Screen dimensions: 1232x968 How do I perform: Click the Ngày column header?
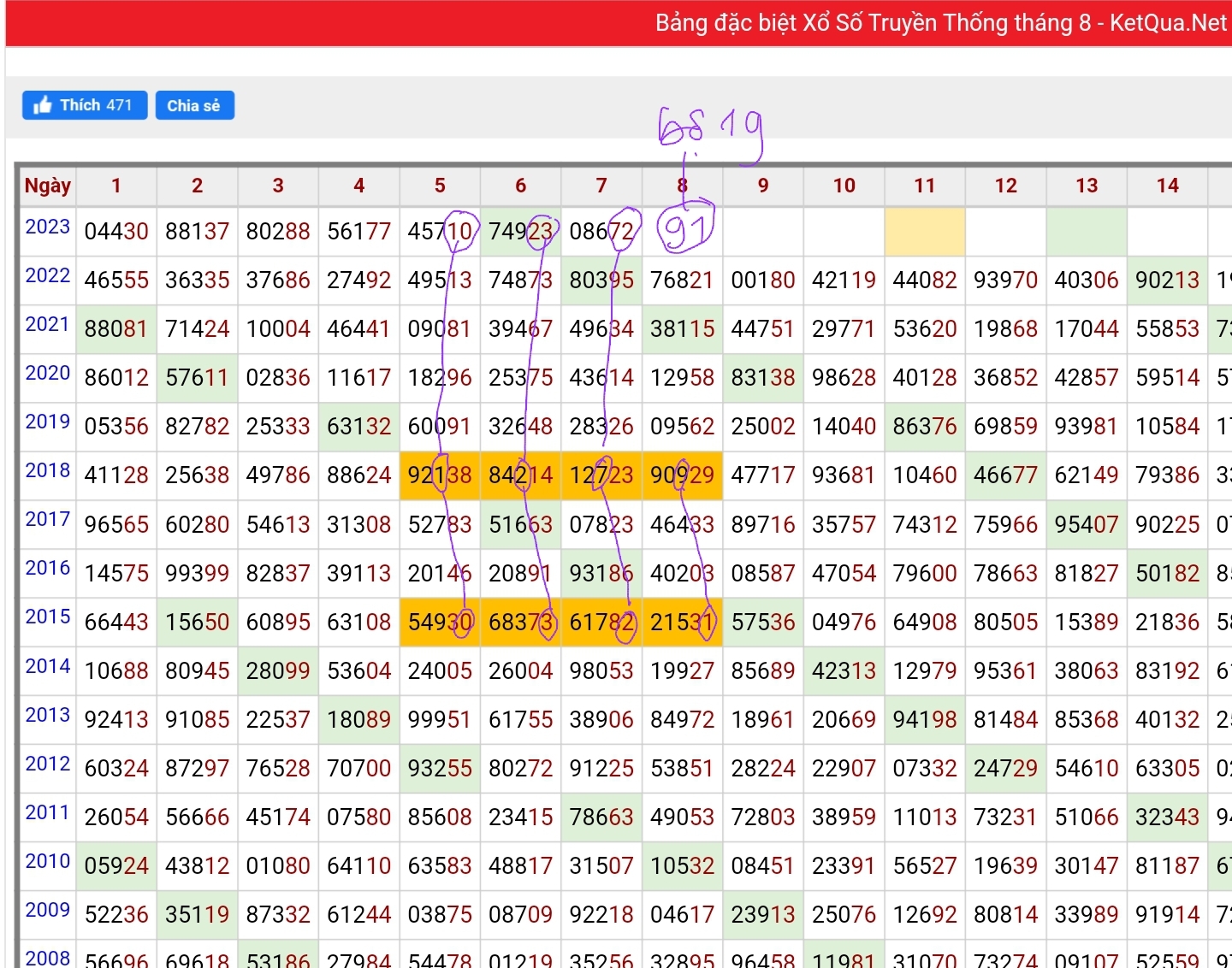[x=48, y=186]
